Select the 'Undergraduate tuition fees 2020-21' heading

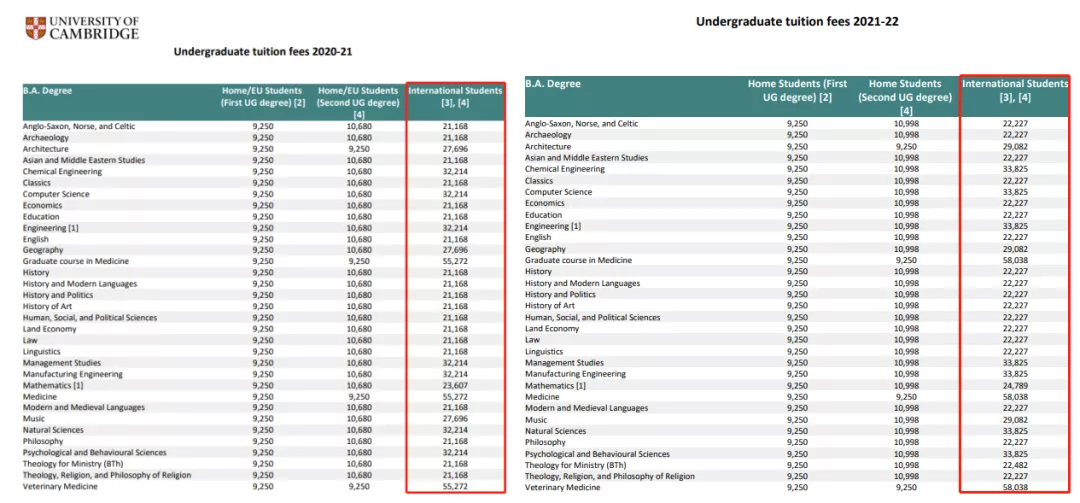pos(263,52)
